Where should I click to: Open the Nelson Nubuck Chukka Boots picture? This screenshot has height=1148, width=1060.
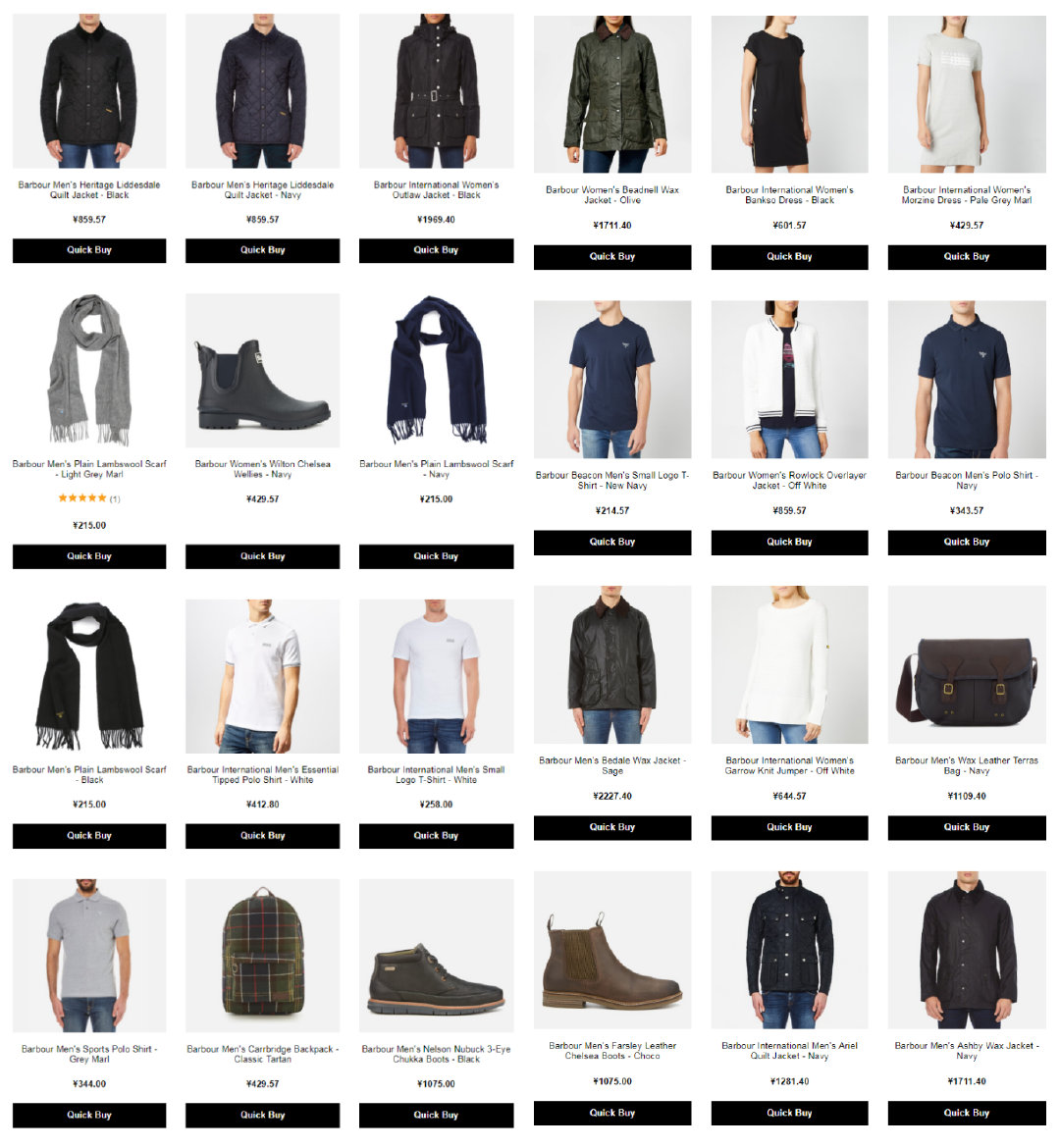(x=436, y=956)
